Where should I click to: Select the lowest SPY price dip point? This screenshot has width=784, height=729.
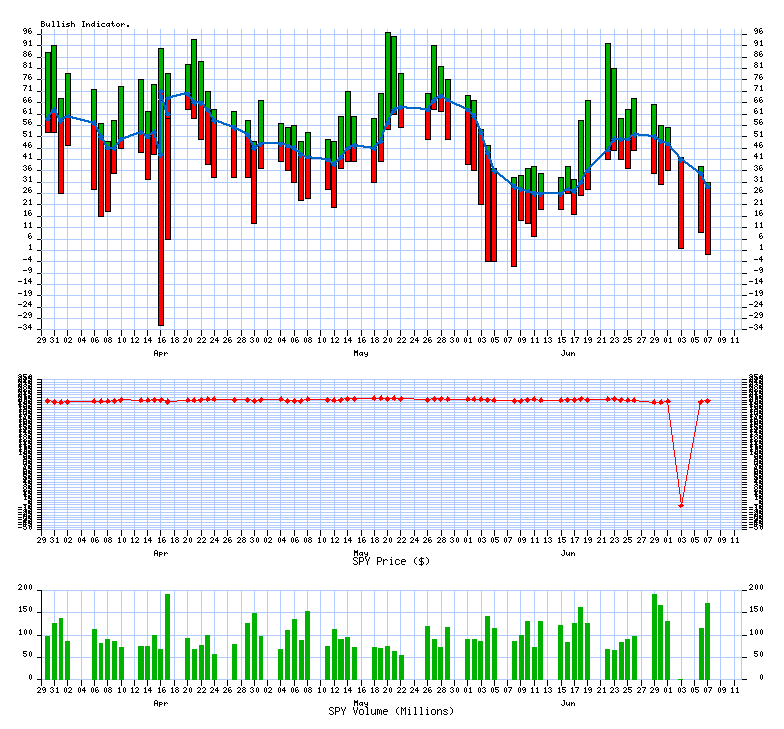(681, 505)
